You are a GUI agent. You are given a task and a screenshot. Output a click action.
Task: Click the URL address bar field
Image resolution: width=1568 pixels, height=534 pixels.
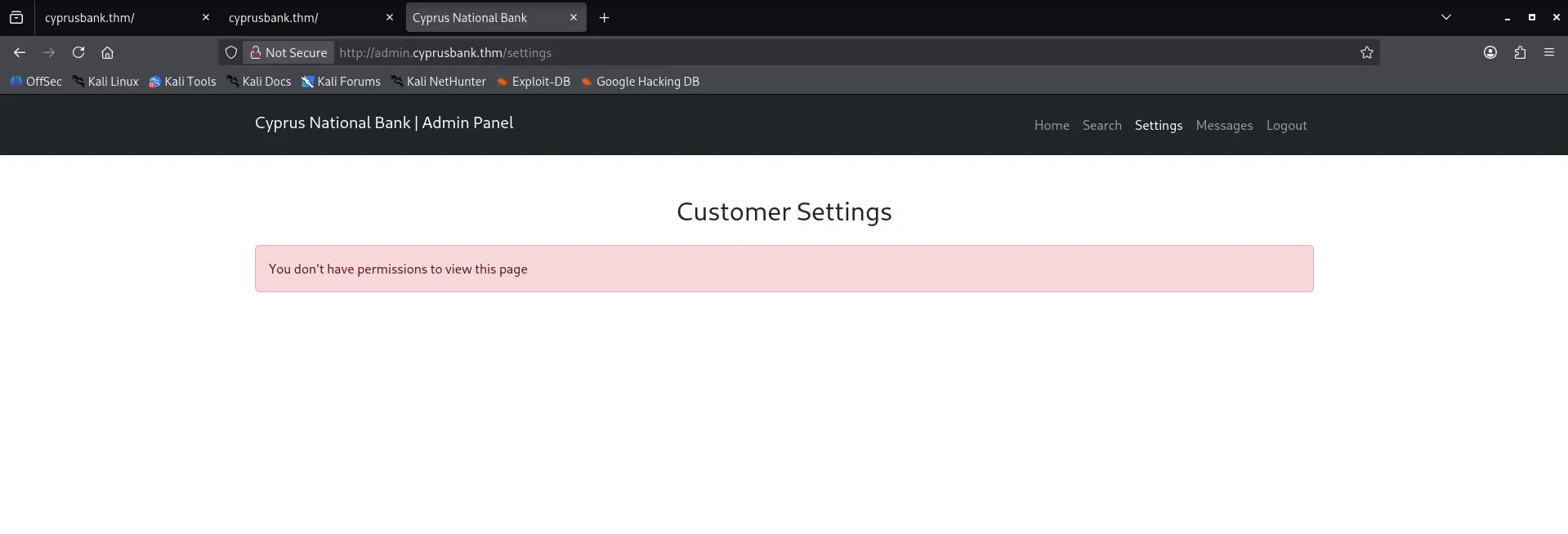point(817,52)
